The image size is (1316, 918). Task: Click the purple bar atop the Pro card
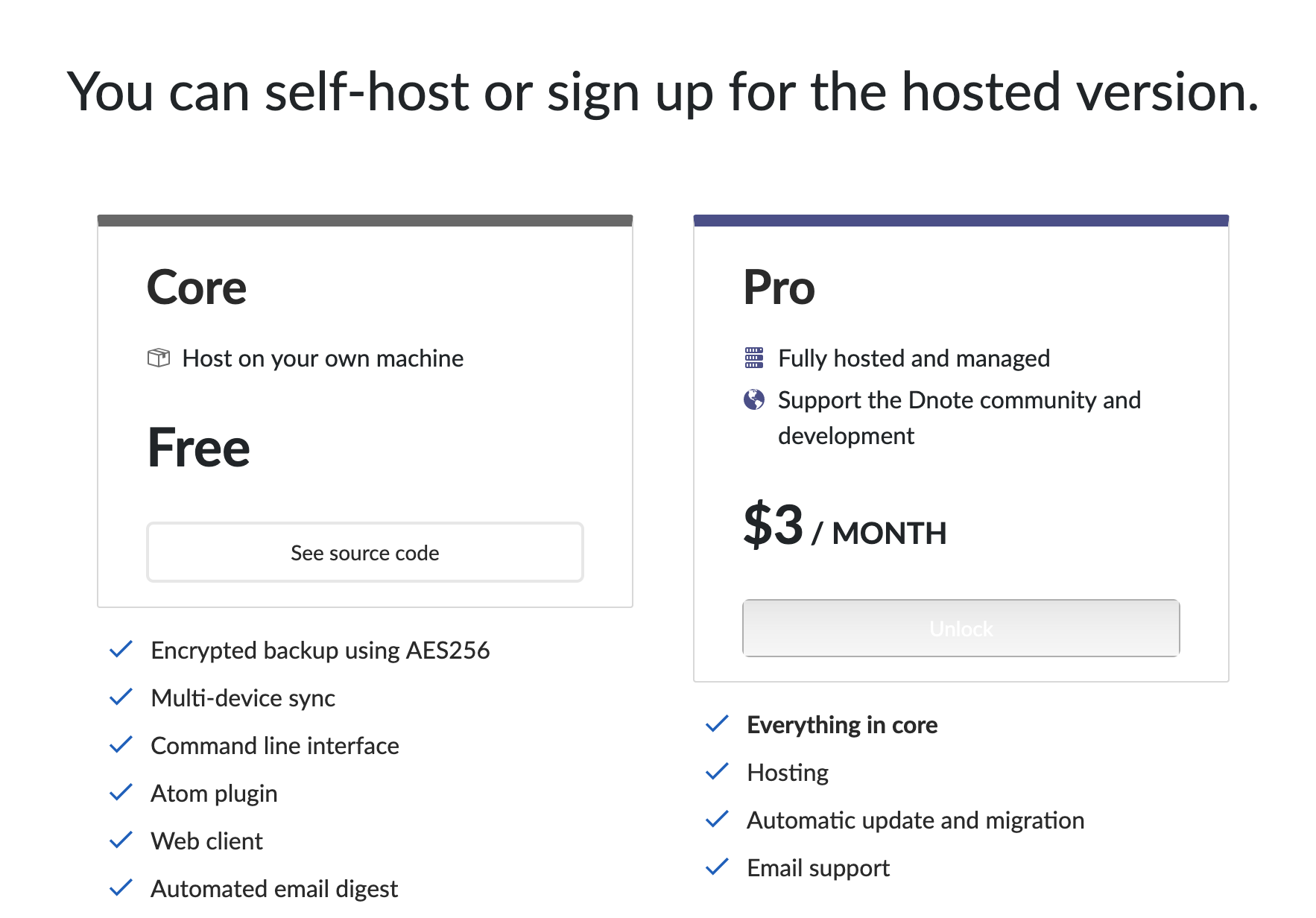[x=961, y=219]
